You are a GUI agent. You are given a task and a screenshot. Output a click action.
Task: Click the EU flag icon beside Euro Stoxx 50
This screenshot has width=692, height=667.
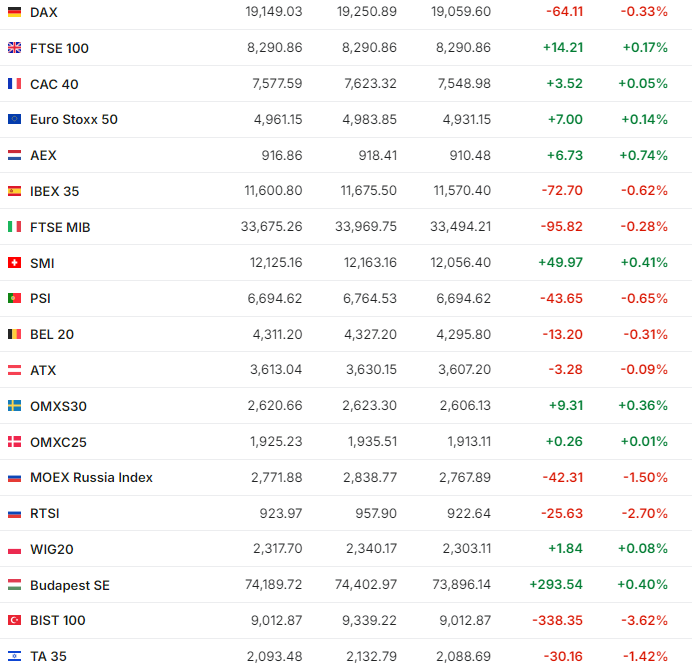click(x=14, y=120)
